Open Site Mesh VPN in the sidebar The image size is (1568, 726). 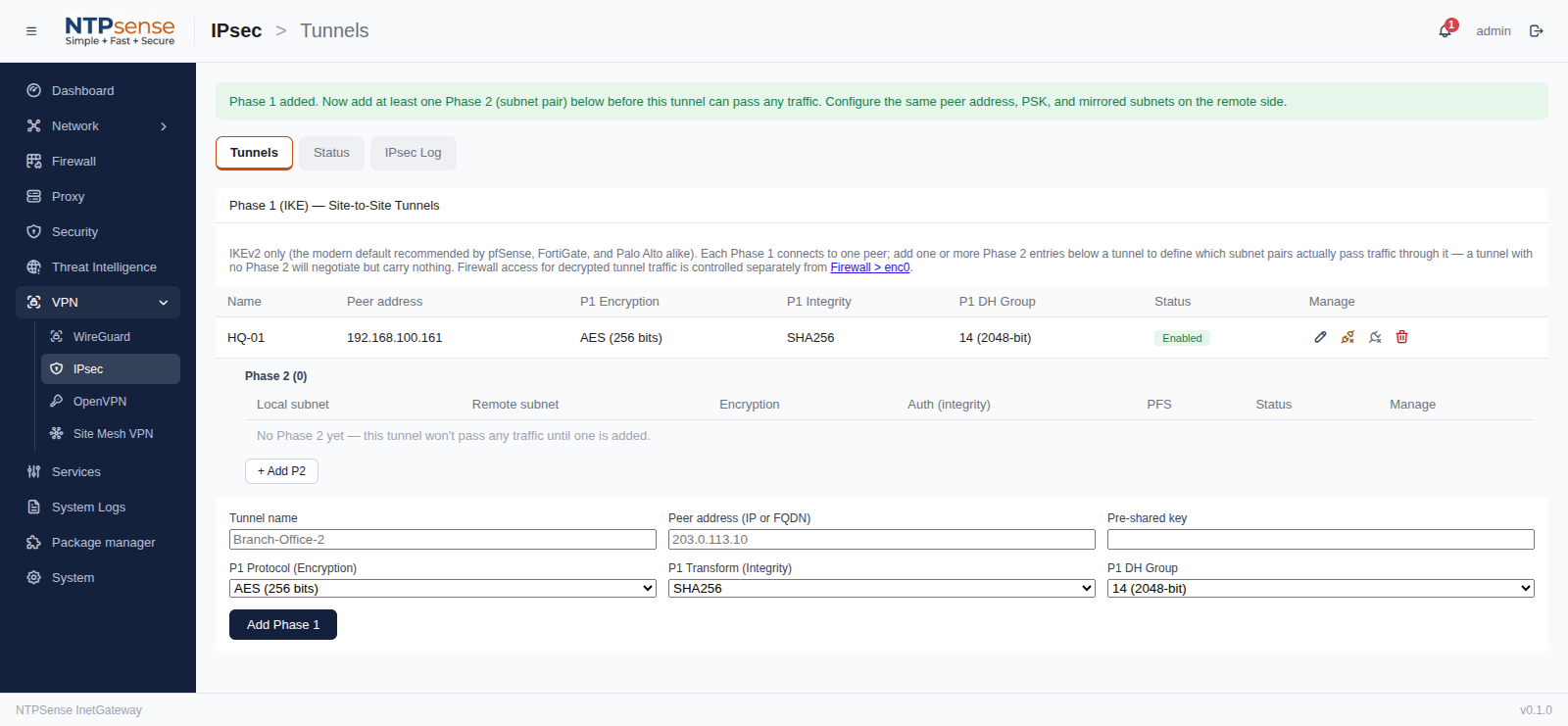click(x=111, y=433)
